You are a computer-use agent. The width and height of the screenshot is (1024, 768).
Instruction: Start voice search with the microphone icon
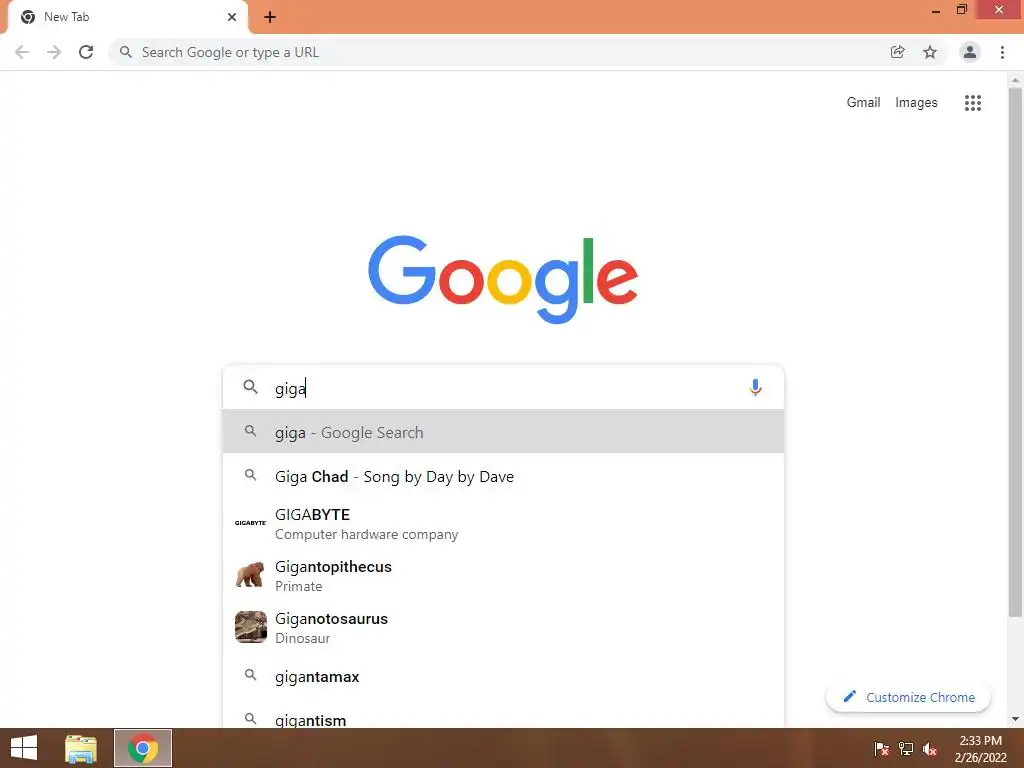coord(755,388)
